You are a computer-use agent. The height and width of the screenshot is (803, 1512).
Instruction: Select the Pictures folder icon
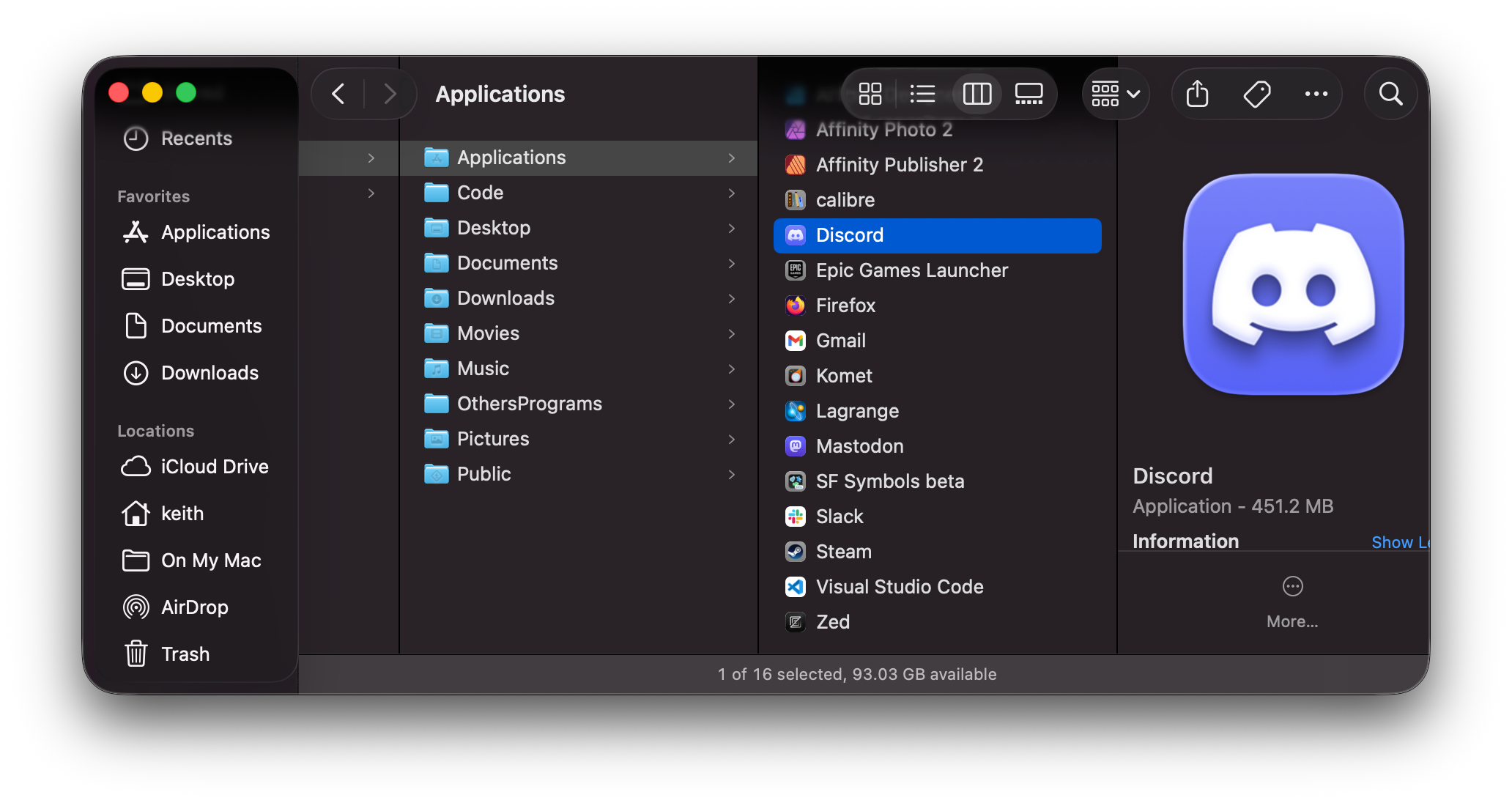436,438
